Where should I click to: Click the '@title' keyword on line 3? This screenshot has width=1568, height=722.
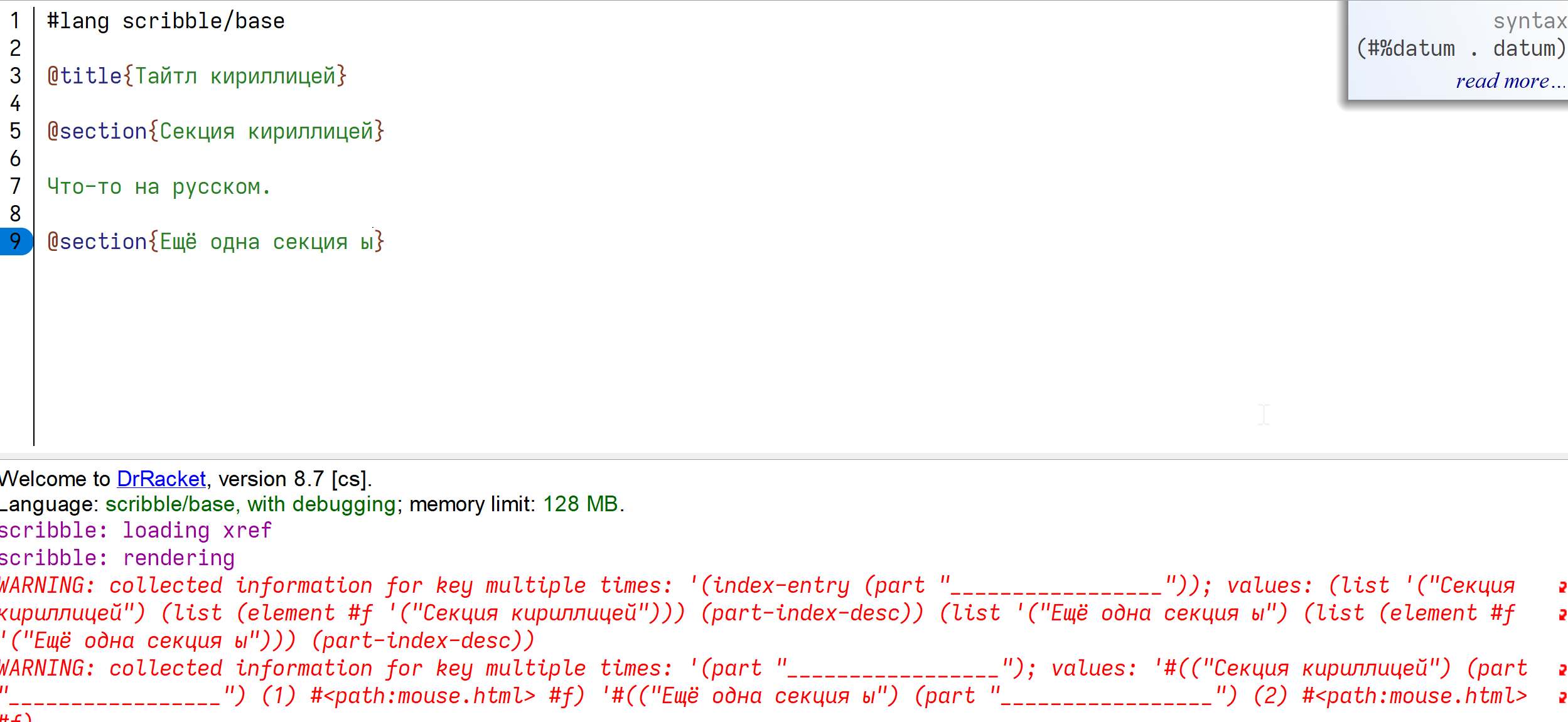(85, 77)
